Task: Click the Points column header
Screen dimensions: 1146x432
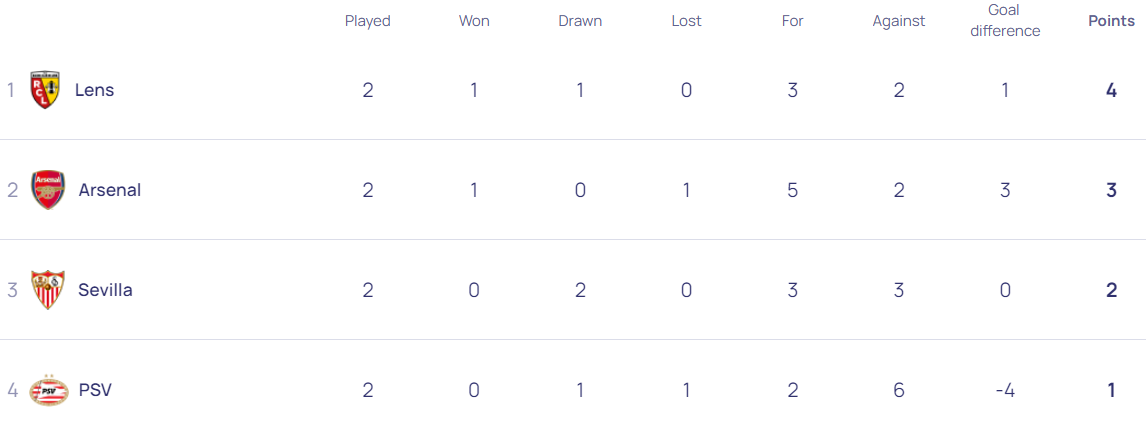Action: coord(1111,21)
